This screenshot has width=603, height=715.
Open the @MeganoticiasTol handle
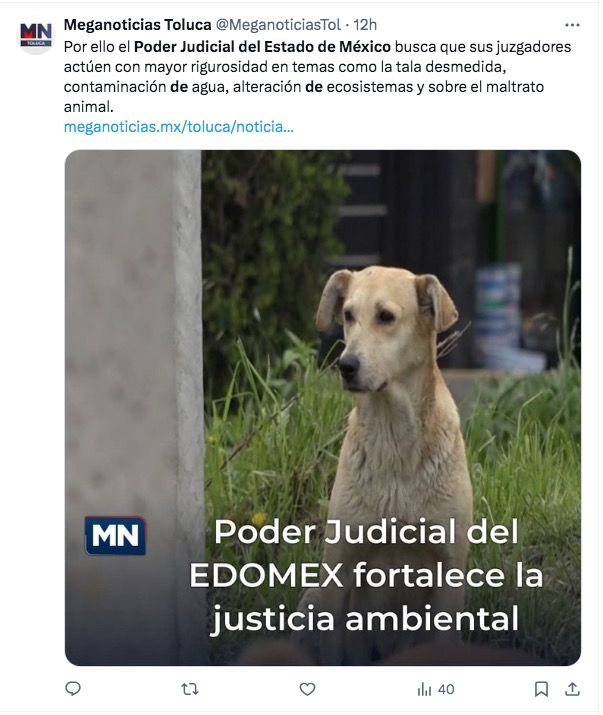pos(278,25)
